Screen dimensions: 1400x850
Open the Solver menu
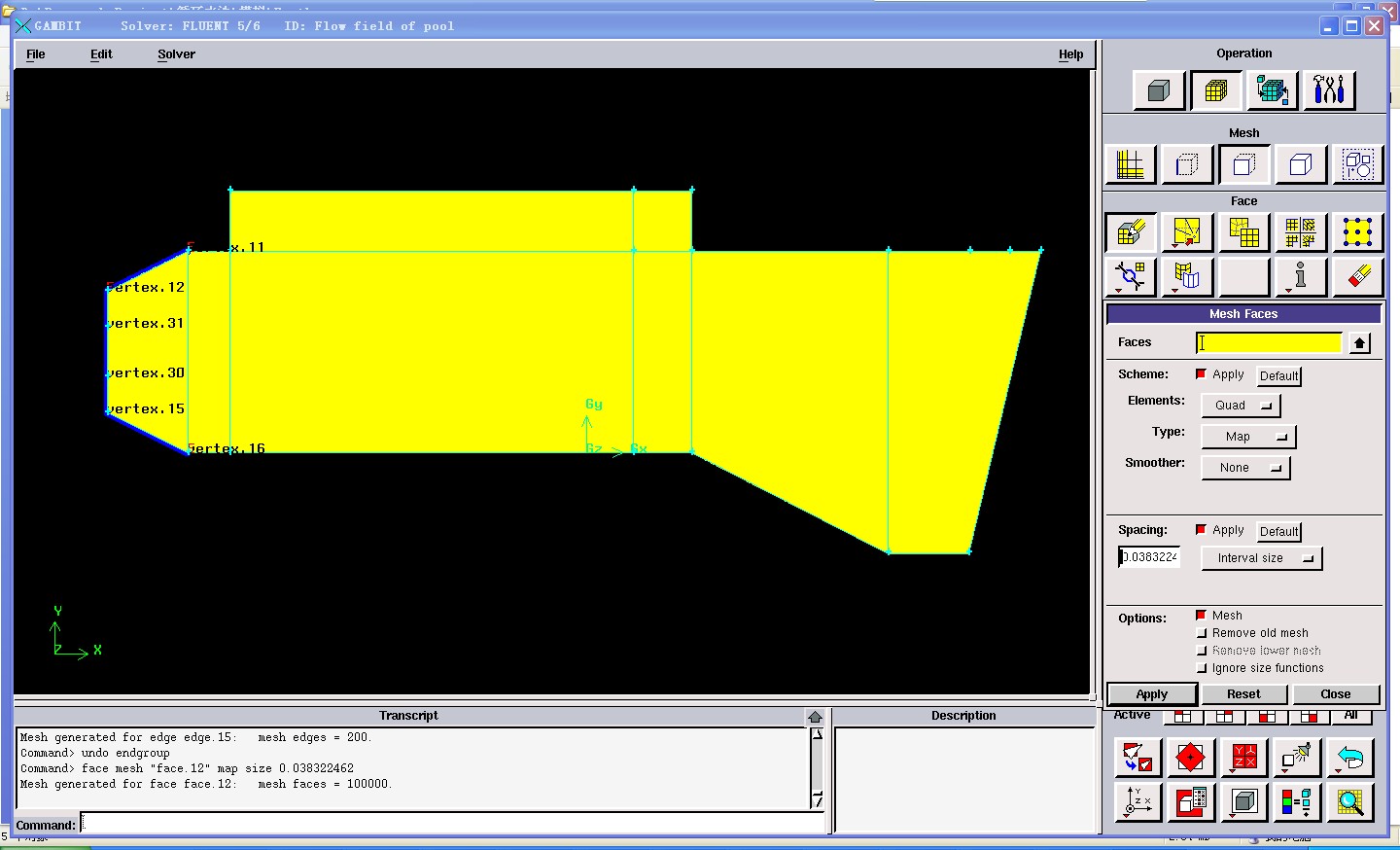tap(176, 54)
